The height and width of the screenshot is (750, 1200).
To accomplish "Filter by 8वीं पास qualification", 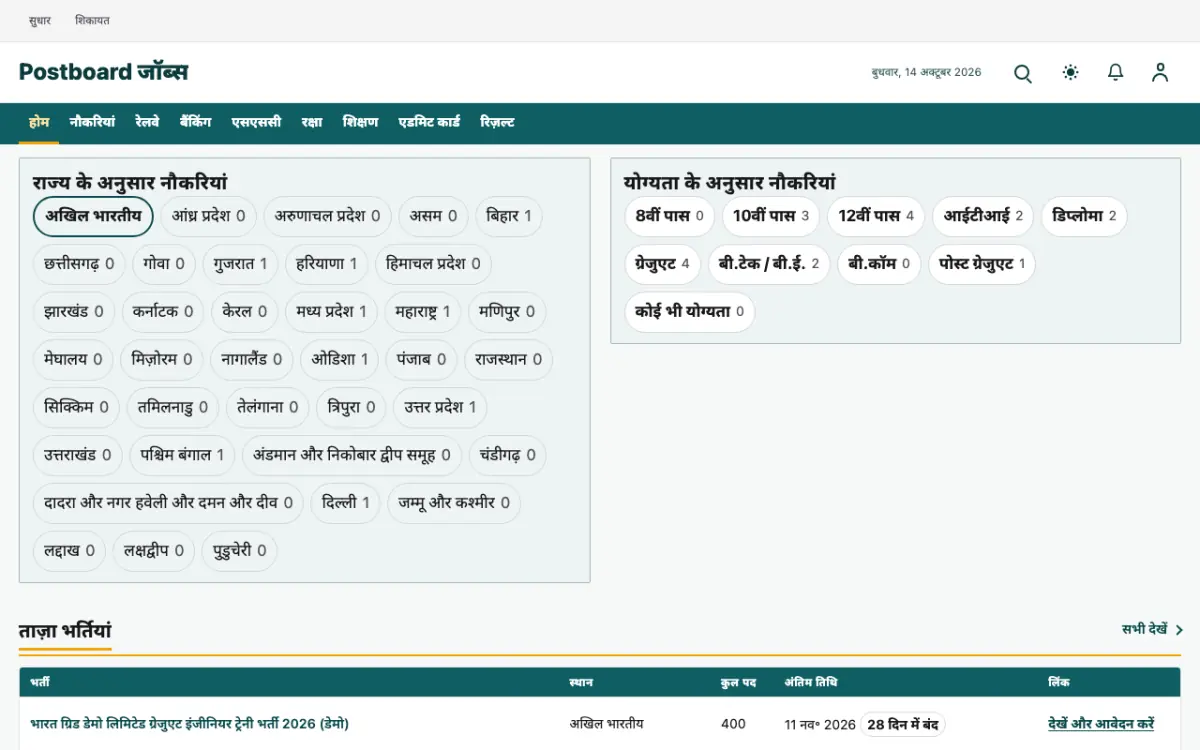I will point(669,216).
